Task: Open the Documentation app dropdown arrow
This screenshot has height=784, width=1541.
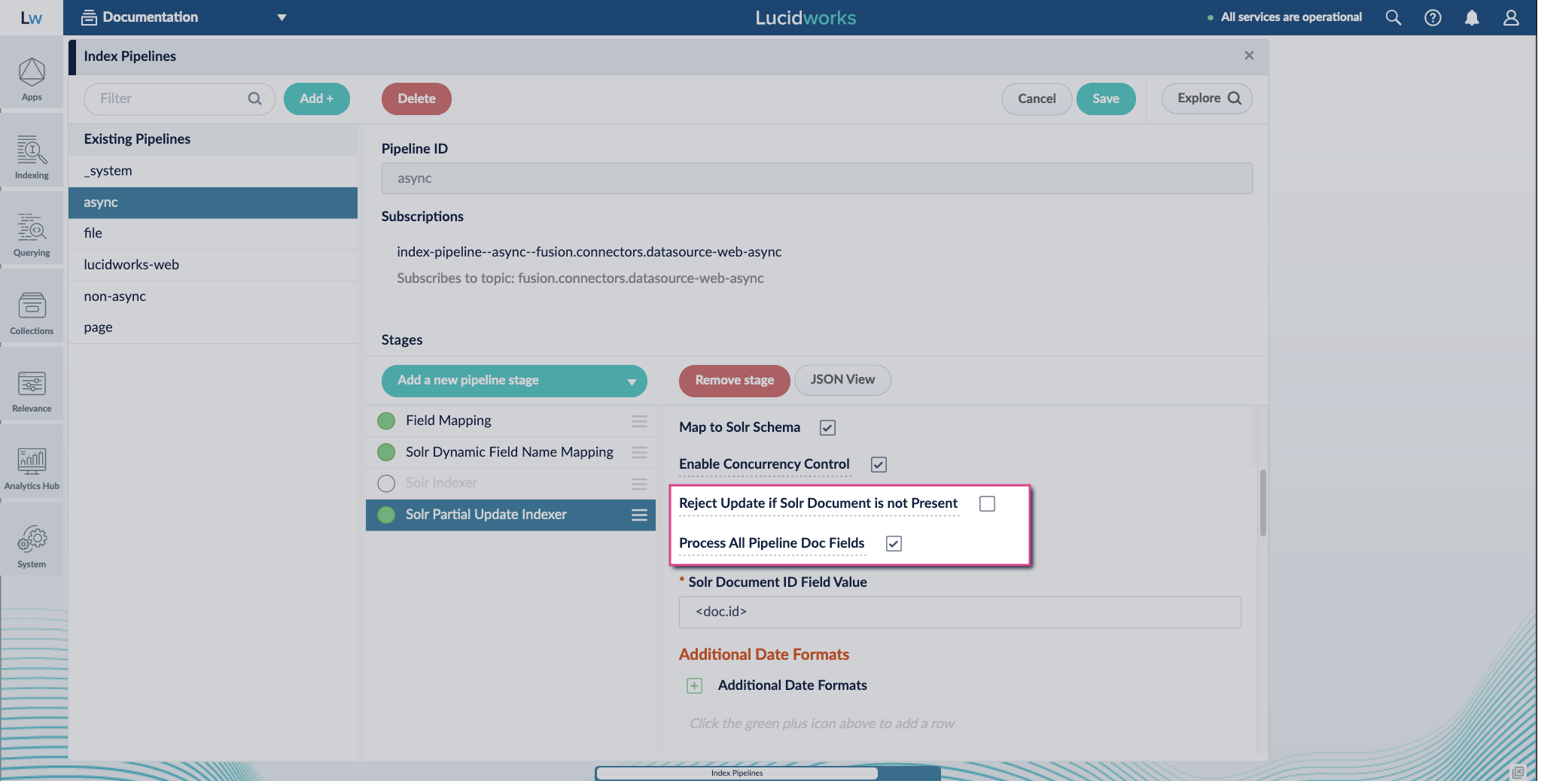Action: point(282,17)
